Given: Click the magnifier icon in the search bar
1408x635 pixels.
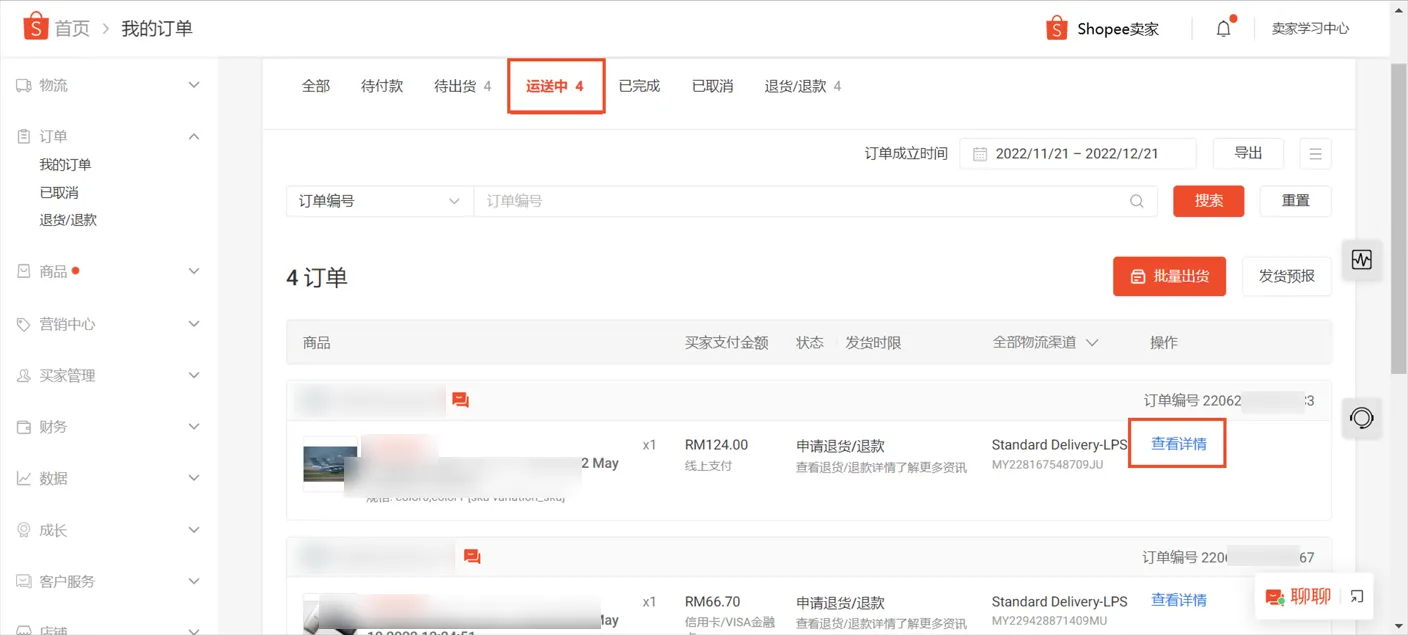Looking at the screenshot, I should click(1136, 201).
